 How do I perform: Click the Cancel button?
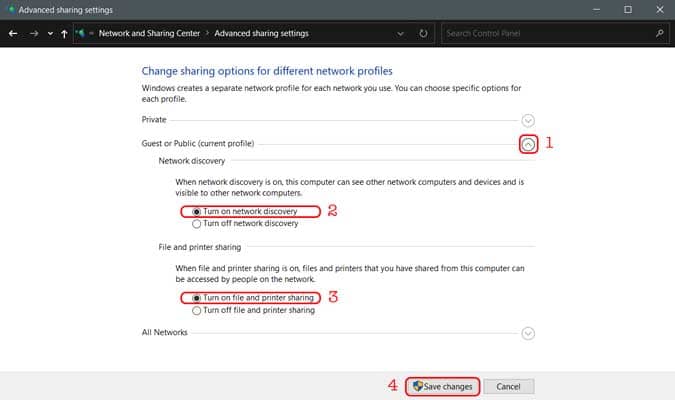pos(509,386)
